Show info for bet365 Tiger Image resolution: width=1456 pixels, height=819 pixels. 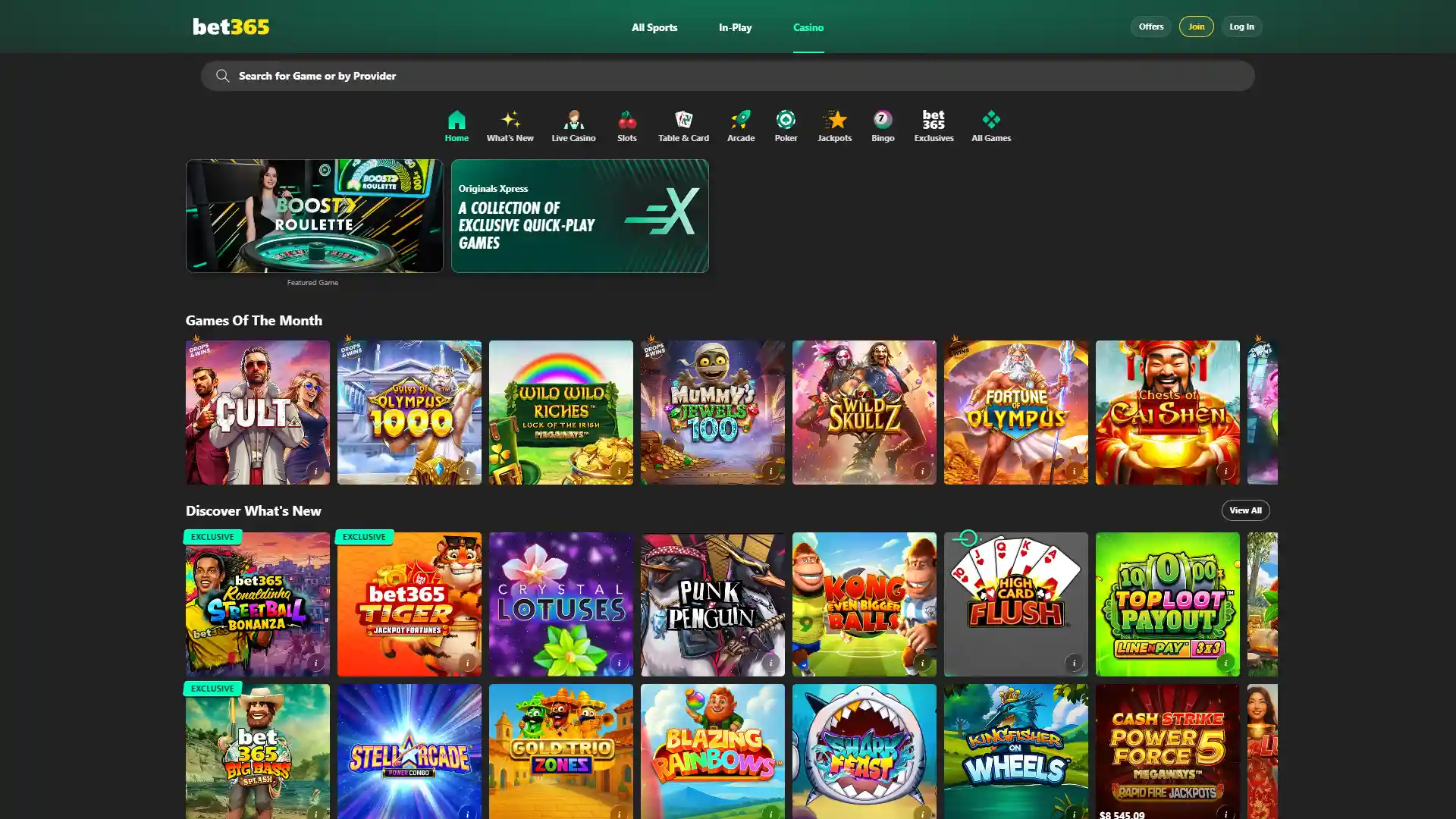[467, 663]
